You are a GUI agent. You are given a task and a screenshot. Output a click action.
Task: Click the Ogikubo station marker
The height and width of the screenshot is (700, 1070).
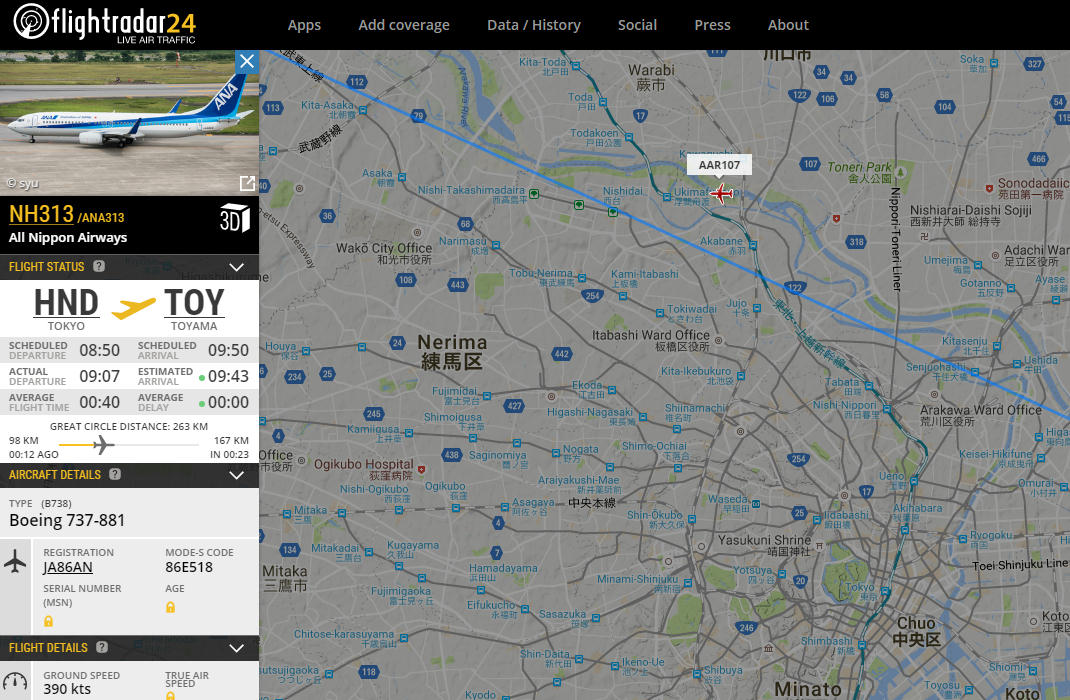click(456, 508)
